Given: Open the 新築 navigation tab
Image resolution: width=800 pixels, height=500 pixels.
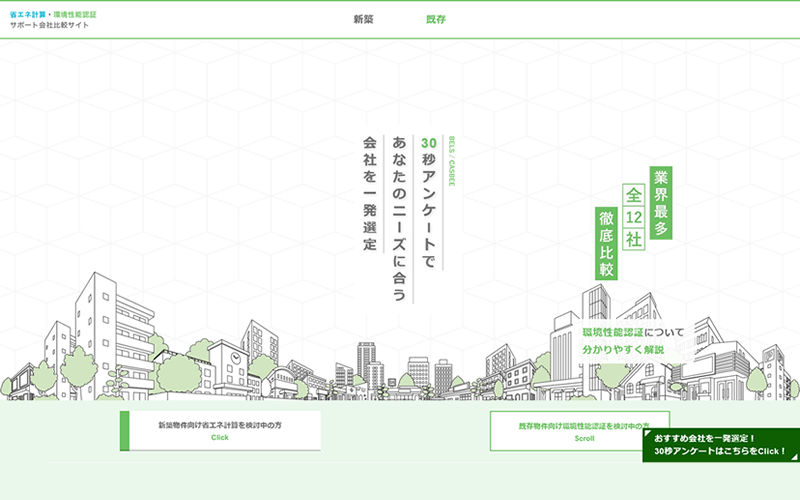Looking at the screenshot, I should click(x=363, y=20).
